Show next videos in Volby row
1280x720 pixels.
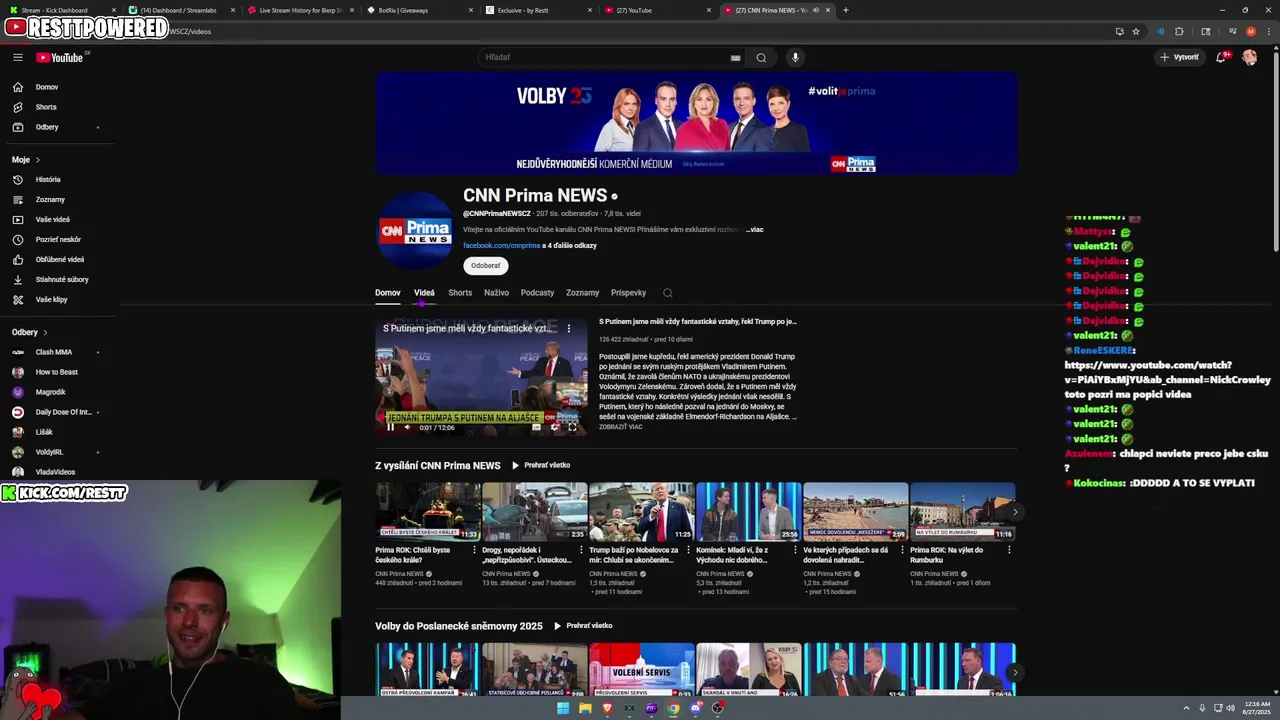click(x=1014, y=672)
